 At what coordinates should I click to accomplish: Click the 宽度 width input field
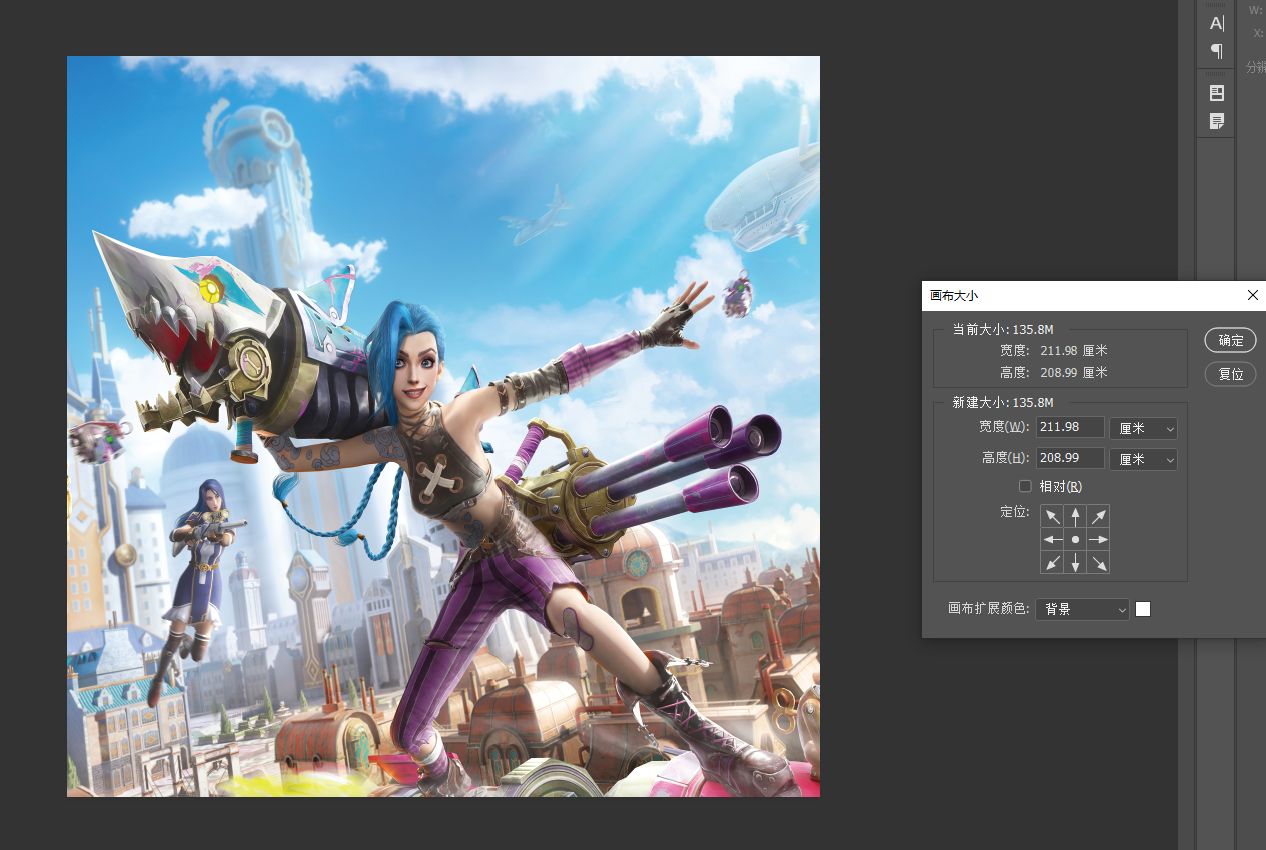pos(1070,428)
